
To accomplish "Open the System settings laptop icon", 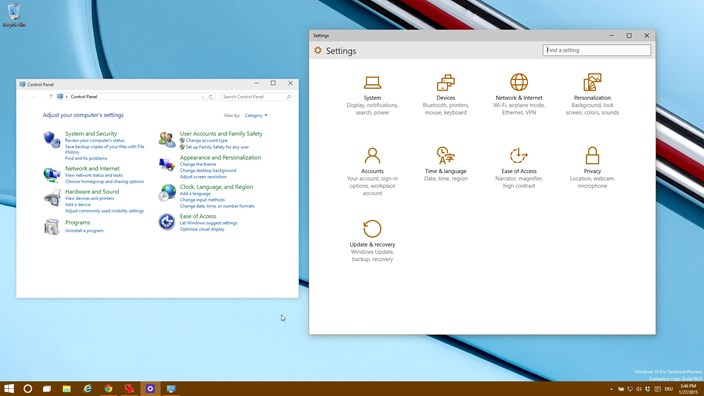I will click(x=372, y=83).
